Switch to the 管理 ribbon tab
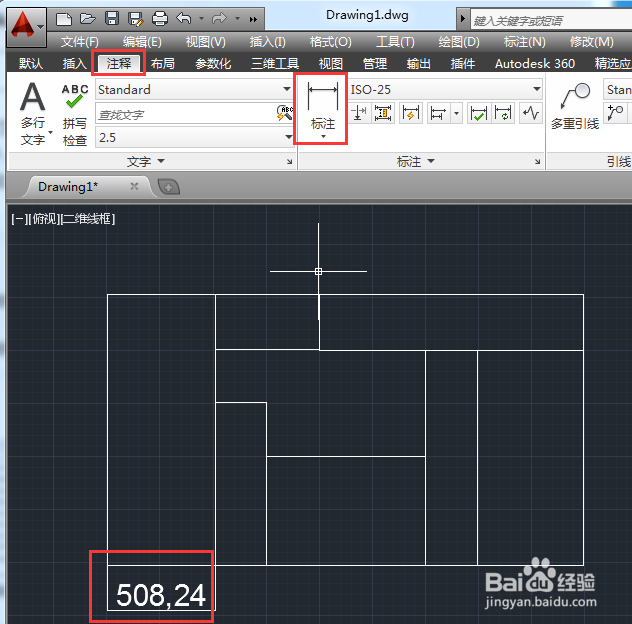Image resolution: width=632 pixels, height=624 pixels. pyautogui.click(x=374, y=64)
